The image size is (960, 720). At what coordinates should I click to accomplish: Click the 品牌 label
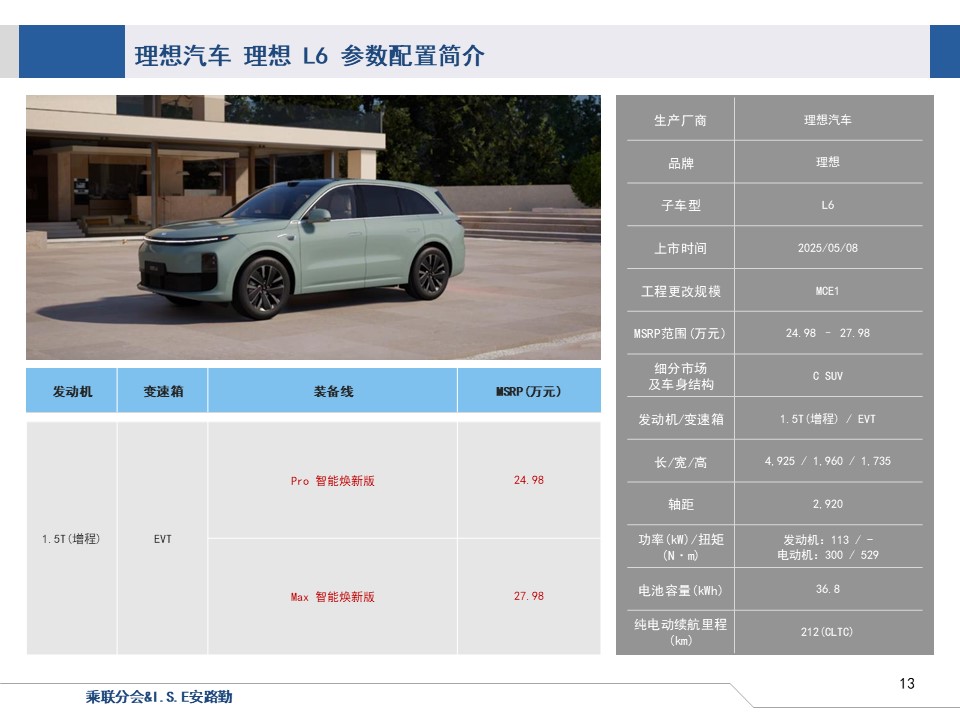(680, 163)
